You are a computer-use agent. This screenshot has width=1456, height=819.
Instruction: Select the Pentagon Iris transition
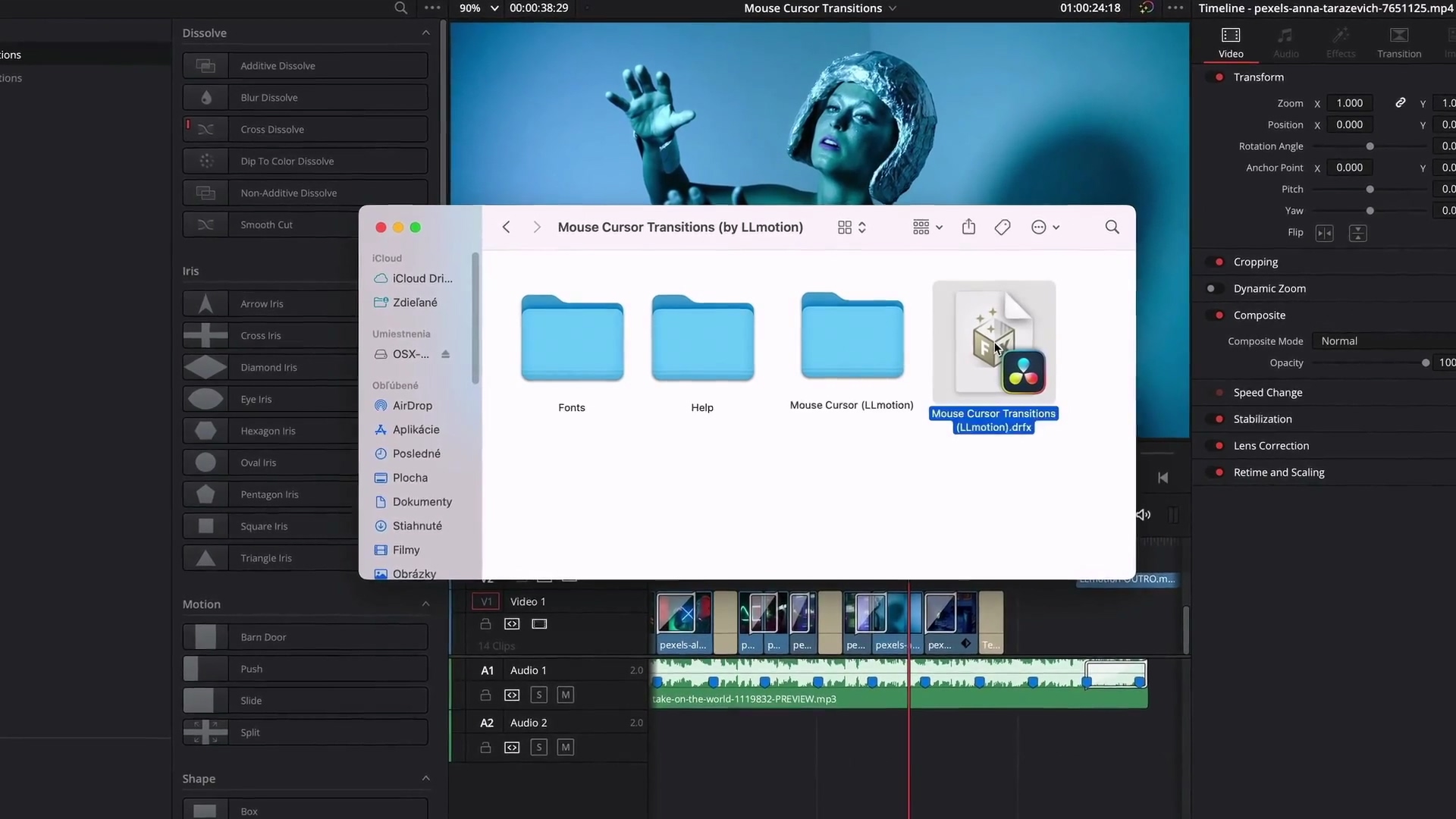tap(270, 495)
